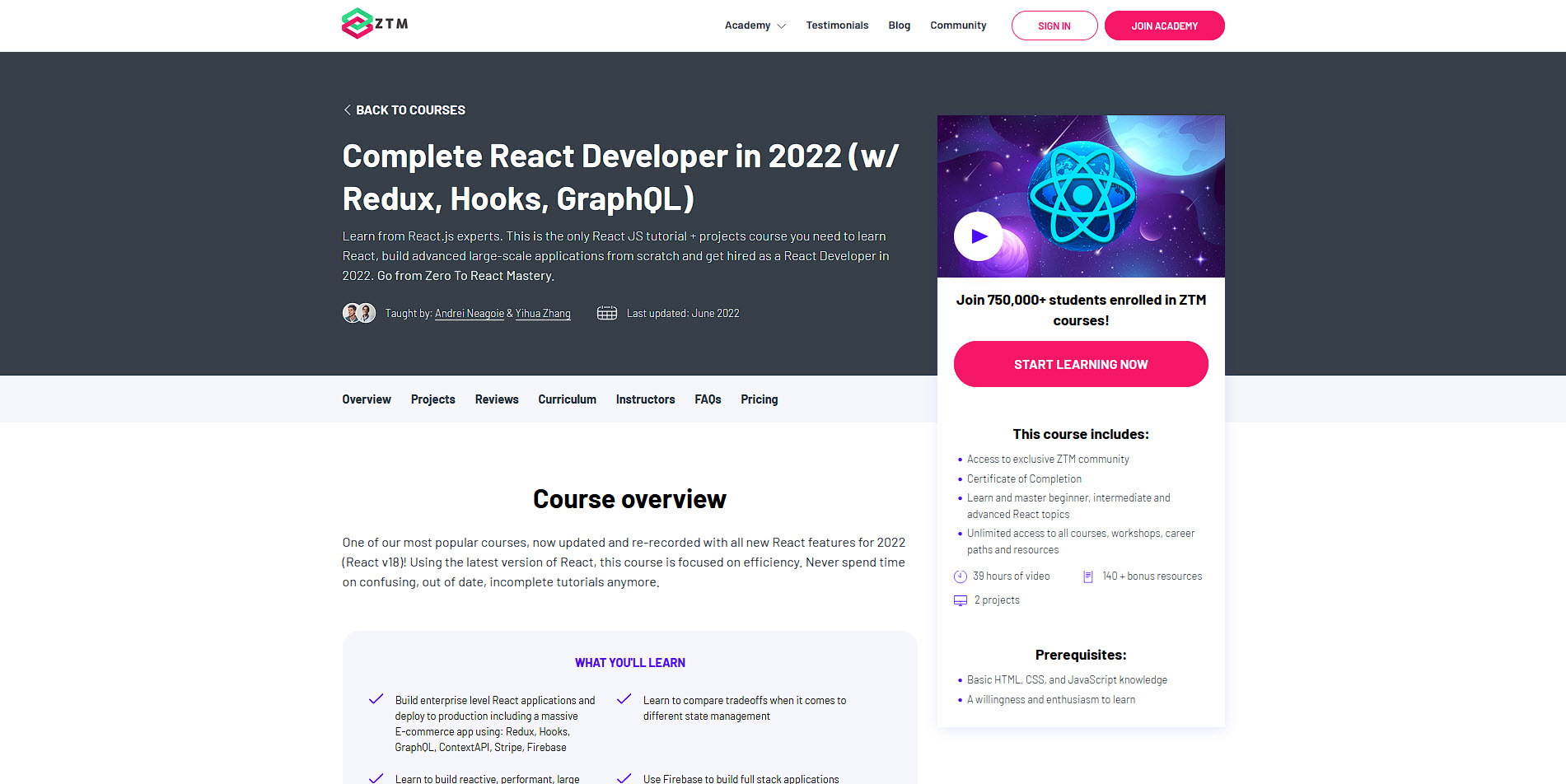This screenshot has height=784, width=1566.
Task: Open Andrei Neagoie's instructor profile
Action: [469, 313]
